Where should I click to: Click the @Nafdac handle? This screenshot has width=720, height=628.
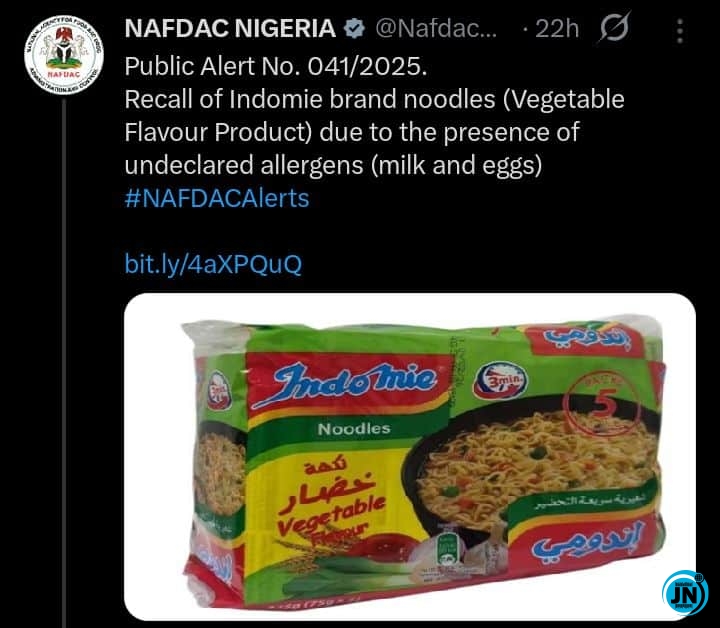pos(435,29)
